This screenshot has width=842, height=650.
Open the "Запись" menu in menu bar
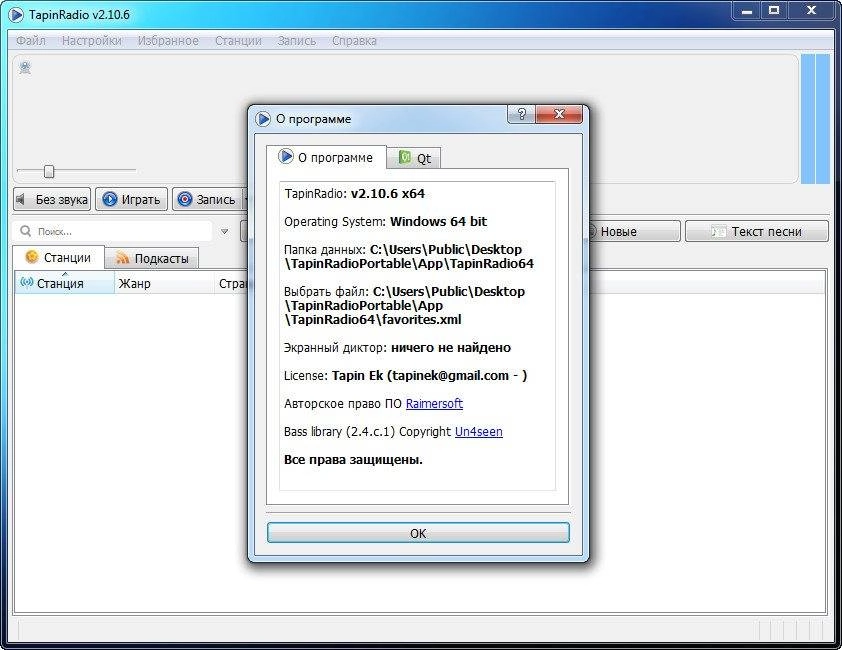296,41
